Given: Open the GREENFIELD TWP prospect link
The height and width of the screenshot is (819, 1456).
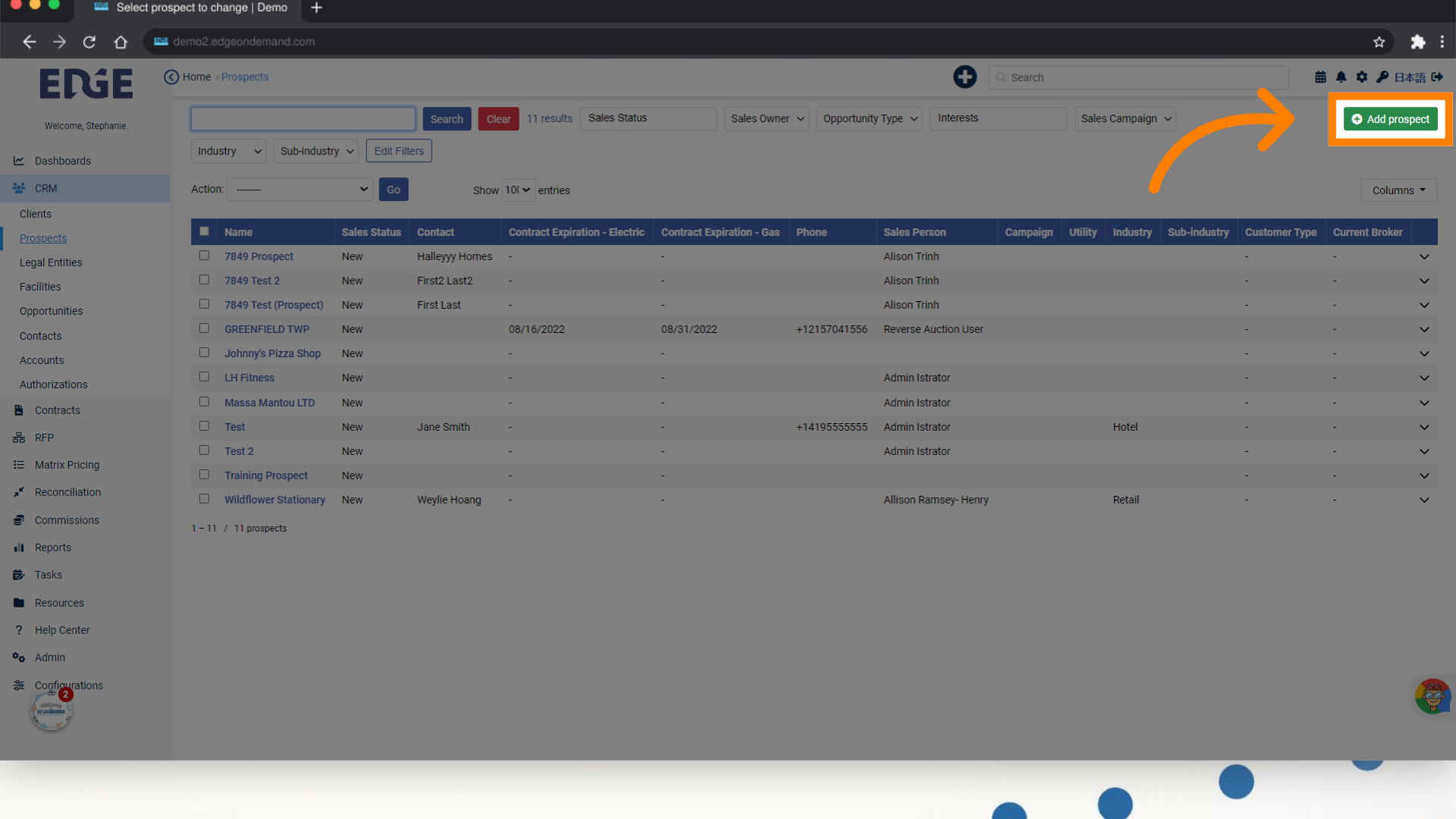Looking at the screenshot, I should (x=267, y=329).
